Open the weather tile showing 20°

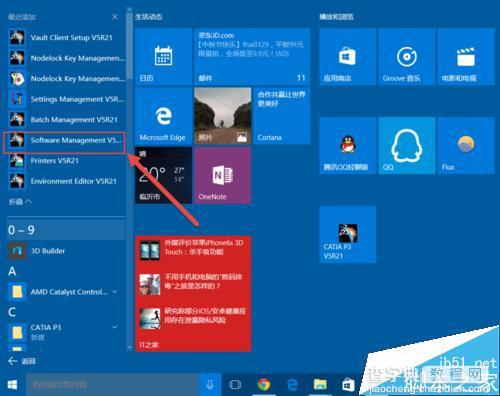[163, 175]
